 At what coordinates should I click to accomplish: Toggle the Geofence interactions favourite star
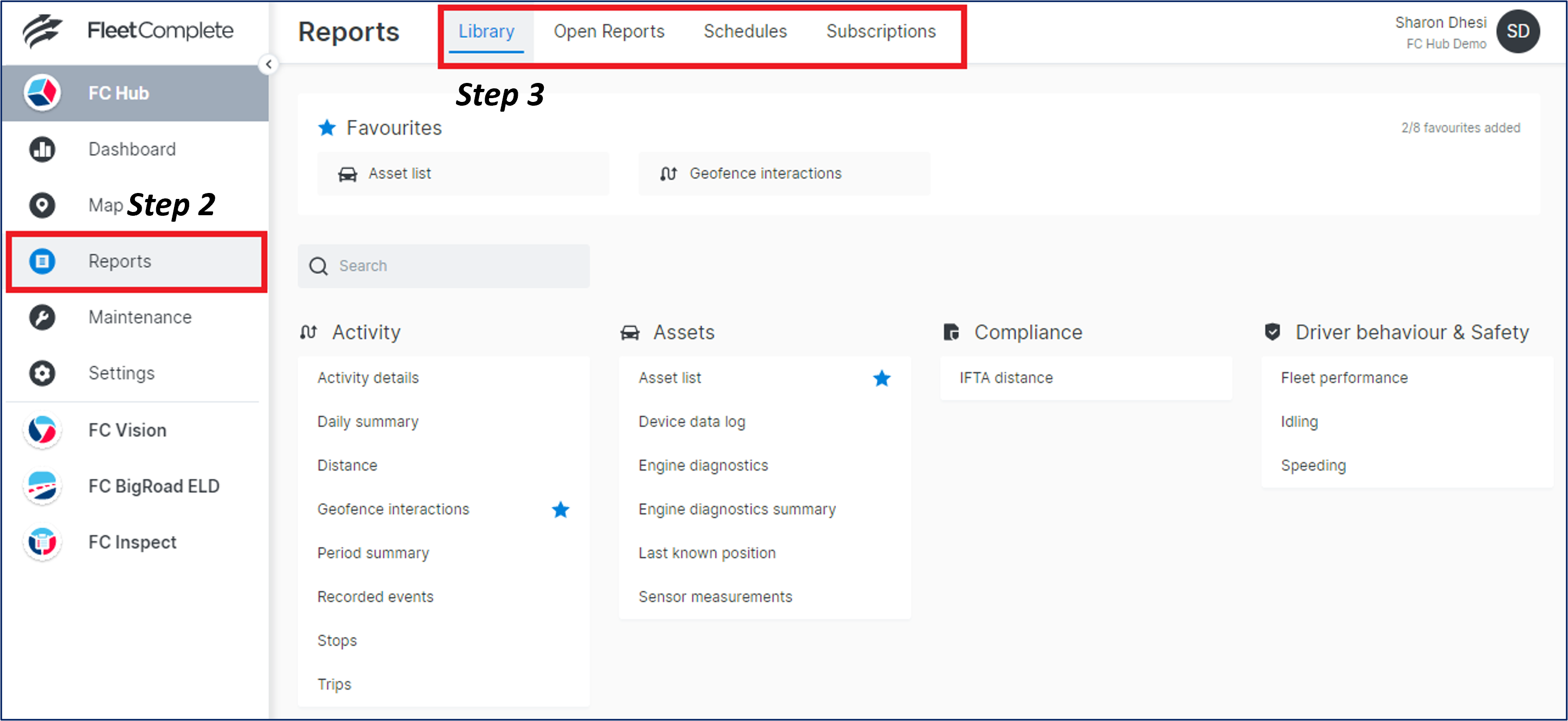[560, 509]
